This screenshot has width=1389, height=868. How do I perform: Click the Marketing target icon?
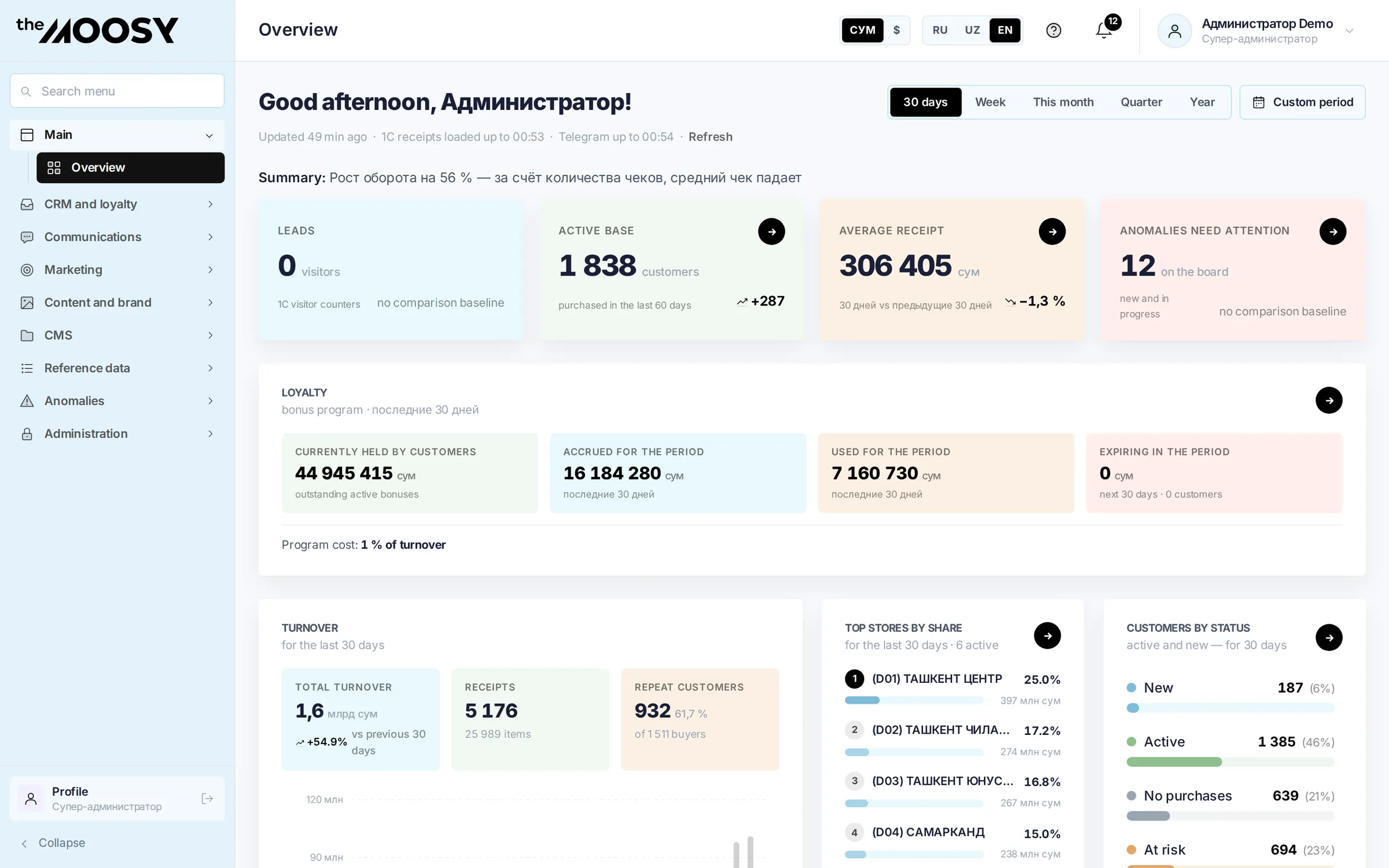point(27,270)
